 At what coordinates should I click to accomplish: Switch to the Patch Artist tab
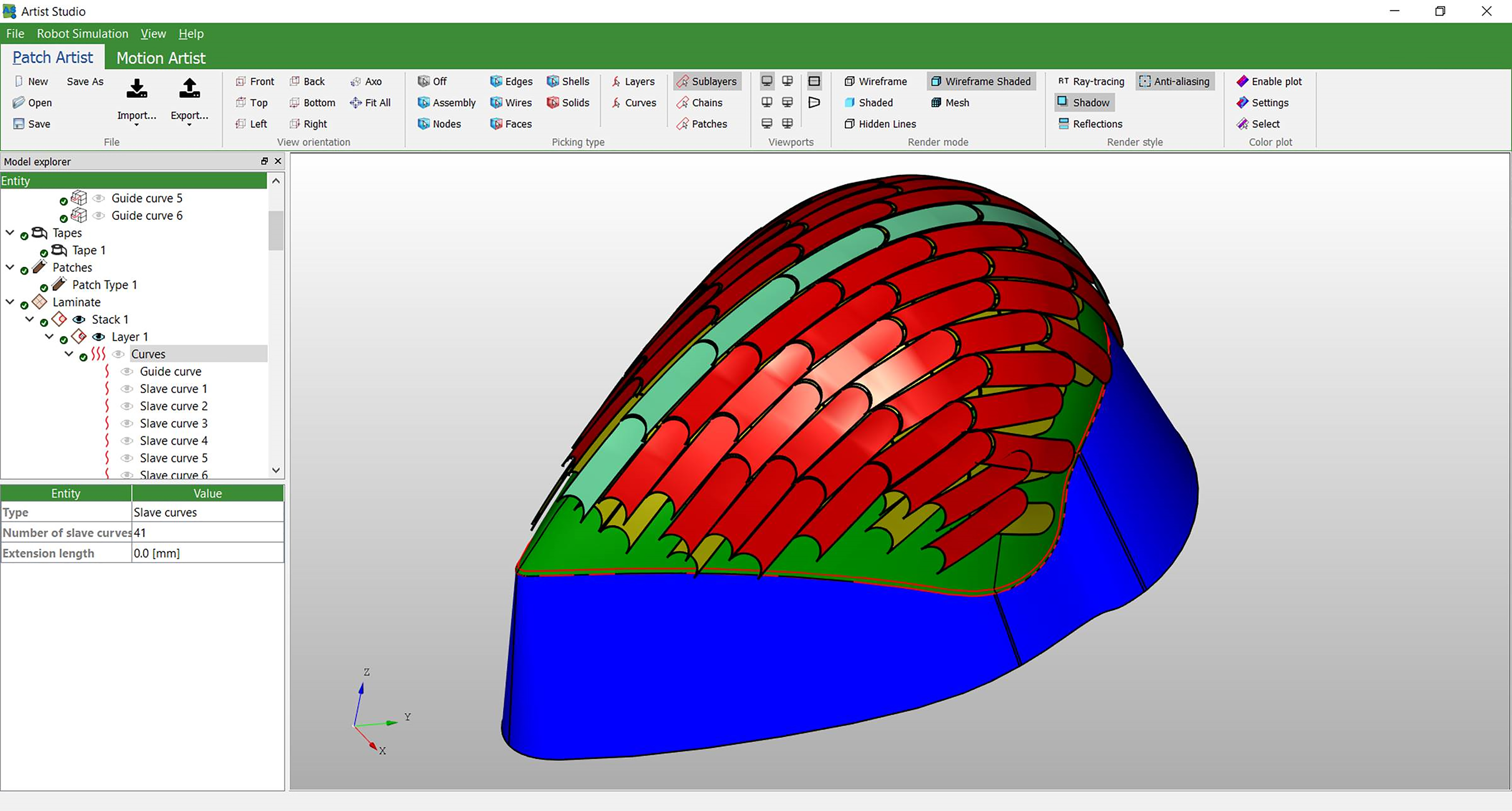(x=53, y=57)
